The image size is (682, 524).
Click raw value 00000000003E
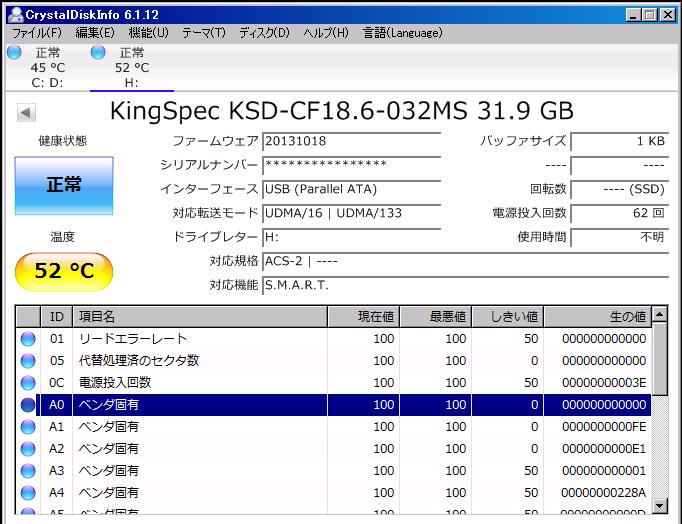604,383
